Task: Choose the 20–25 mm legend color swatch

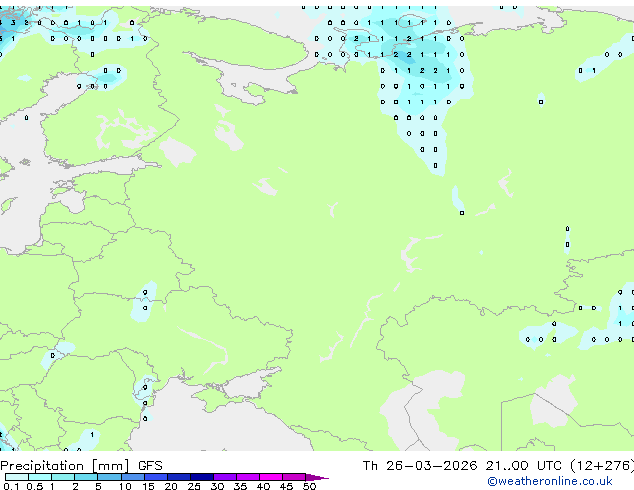Action: 178,477
